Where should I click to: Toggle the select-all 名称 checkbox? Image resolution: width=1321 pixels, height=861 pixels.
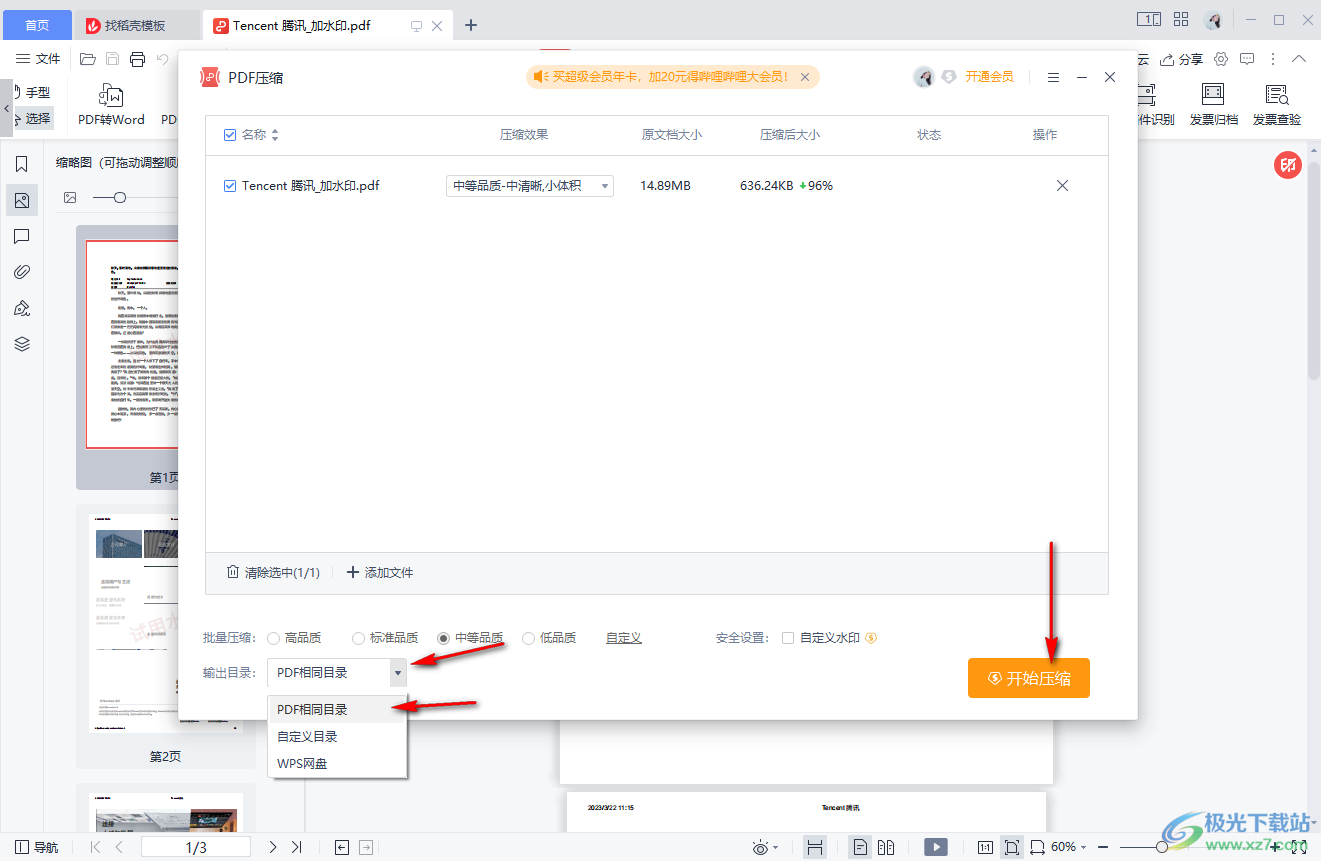(x=230, y=134)
